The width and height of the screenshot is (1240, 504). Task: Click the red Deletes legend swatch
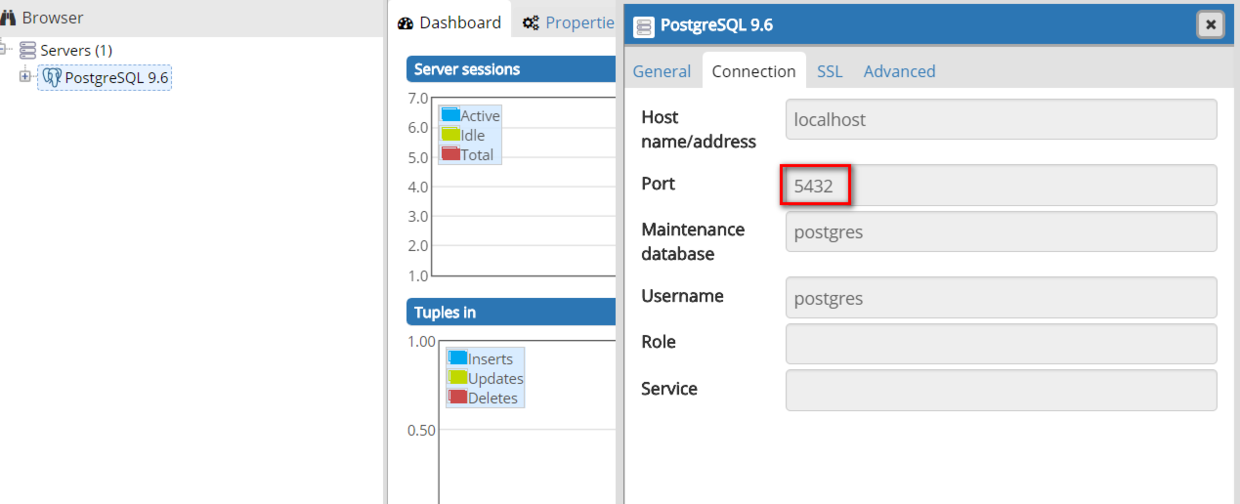tap(458, 397)
